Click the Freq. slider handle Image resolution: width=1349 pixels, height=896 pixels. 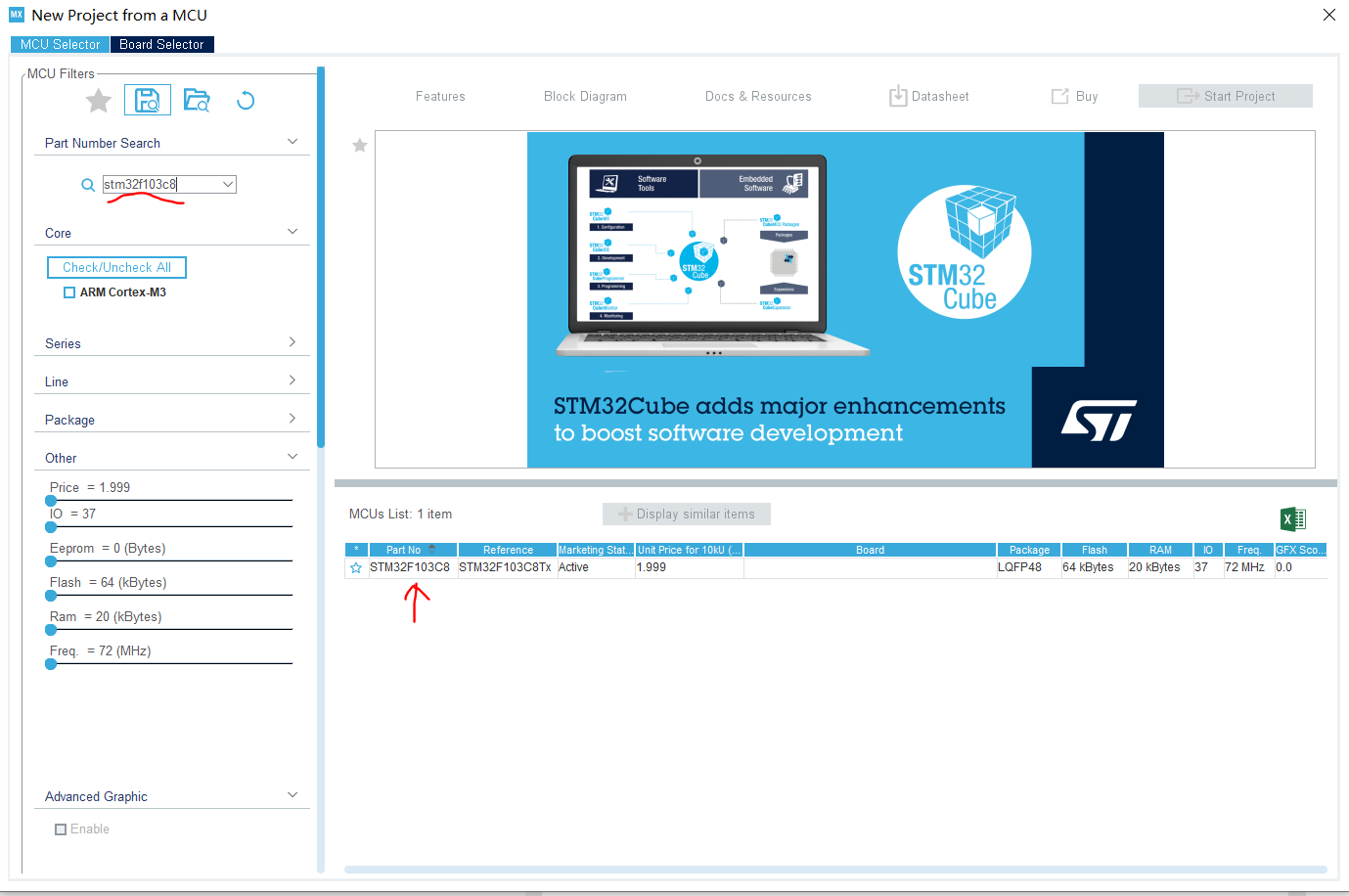51,664
